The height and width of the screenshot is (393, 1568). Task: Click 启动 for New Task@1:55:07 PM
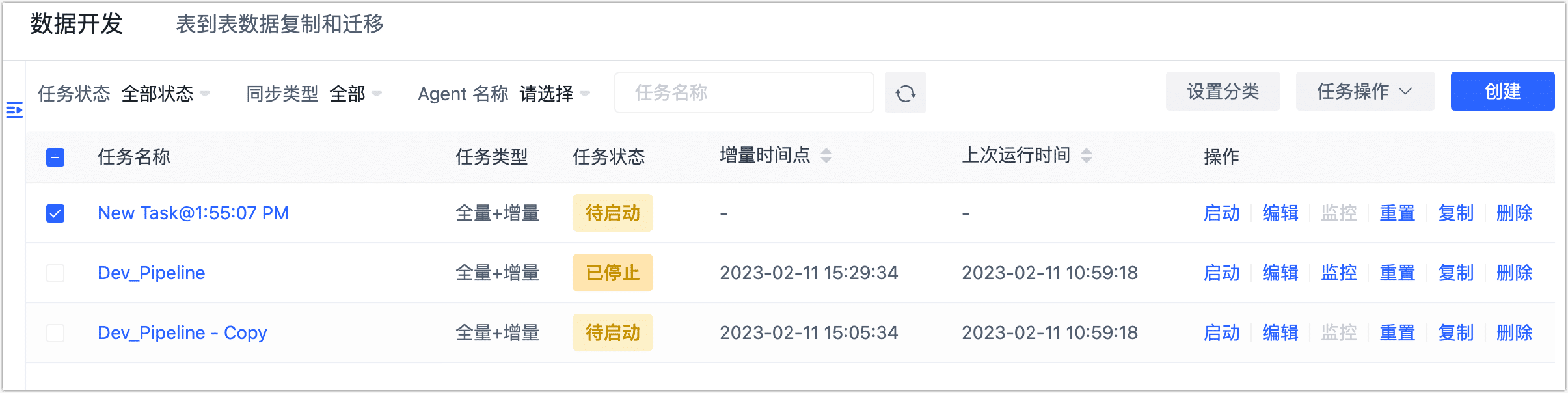[1221, 213]
